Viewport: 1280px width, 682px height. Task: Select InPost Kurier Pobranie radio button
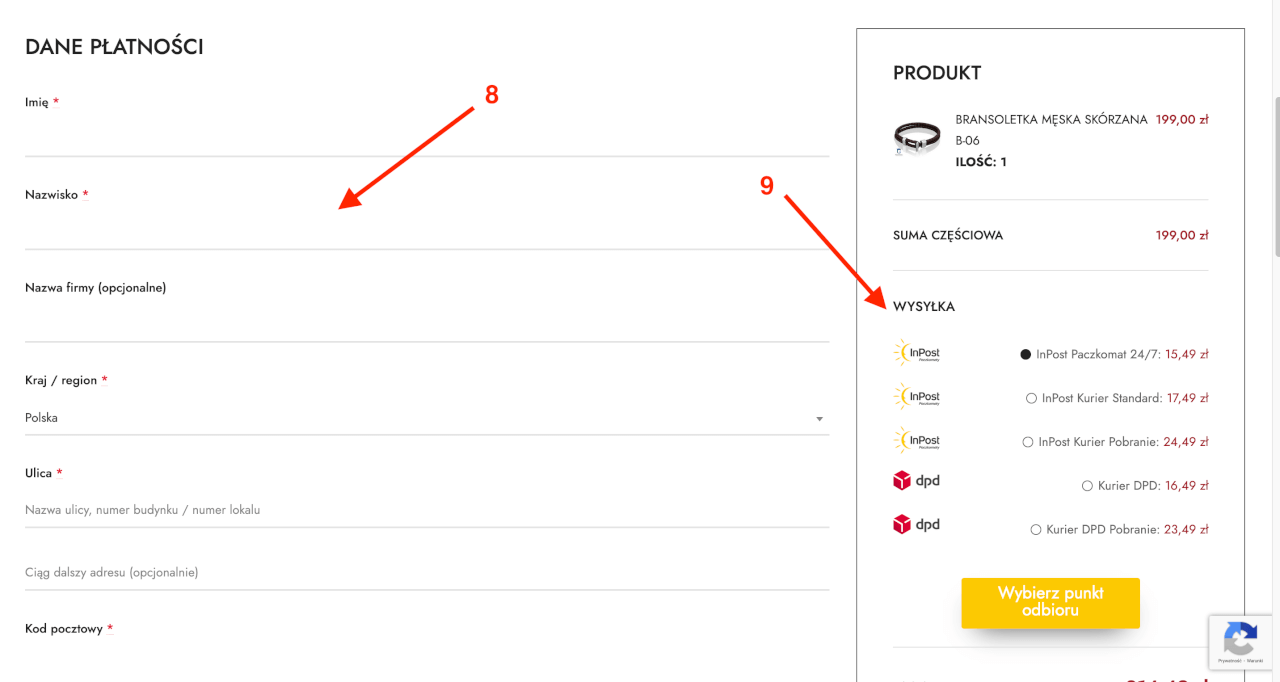click(1028, 442)
